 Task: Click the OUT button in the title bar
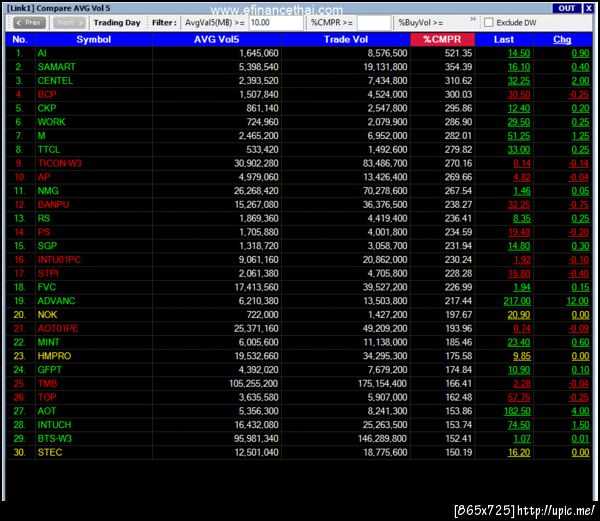click(x=567, y=8)
